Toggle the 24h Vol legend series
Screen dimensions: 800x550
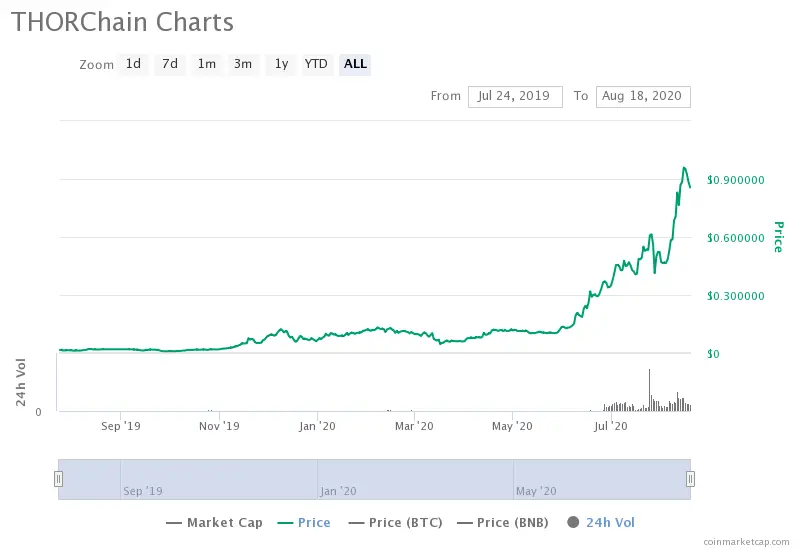click(x=602, y=523)
